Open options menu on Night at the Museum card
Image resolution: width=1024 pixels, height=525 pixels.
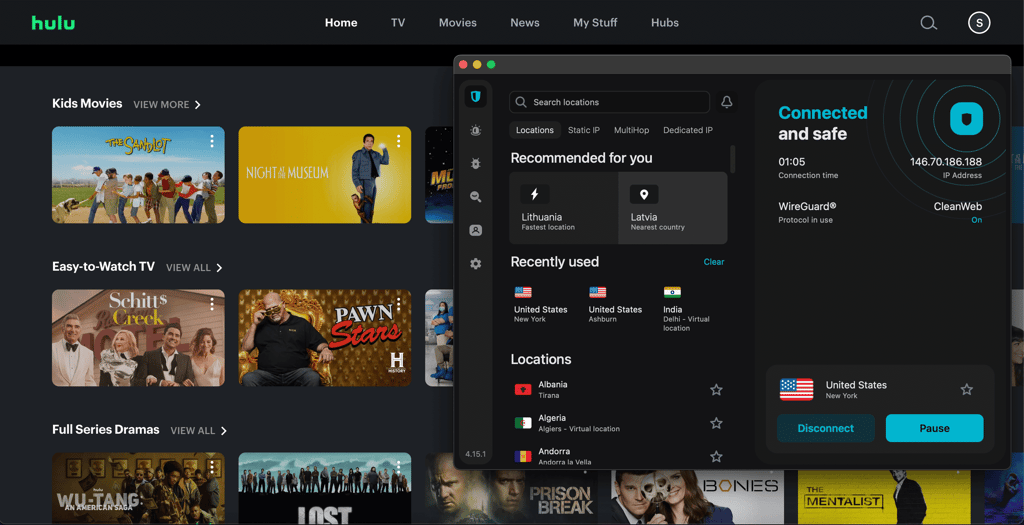[x=398, y=141]
